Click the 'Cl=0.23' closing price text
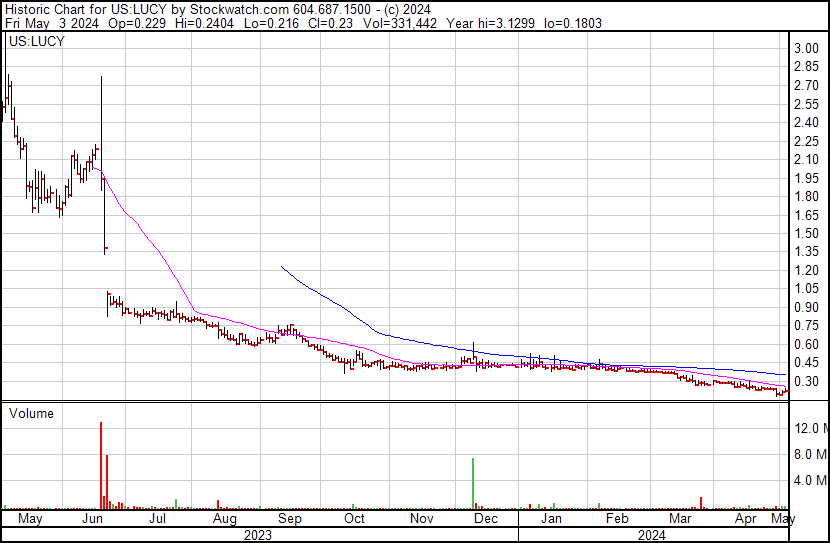This screenshot has height=543, width=830. (x=331, y=23)
